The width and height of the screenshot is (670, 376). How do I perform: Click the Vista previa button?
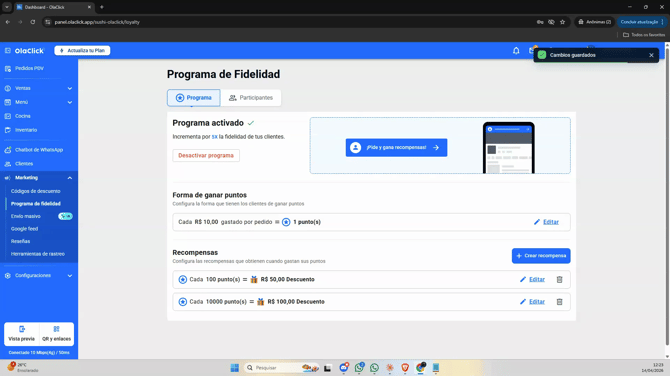22,334
